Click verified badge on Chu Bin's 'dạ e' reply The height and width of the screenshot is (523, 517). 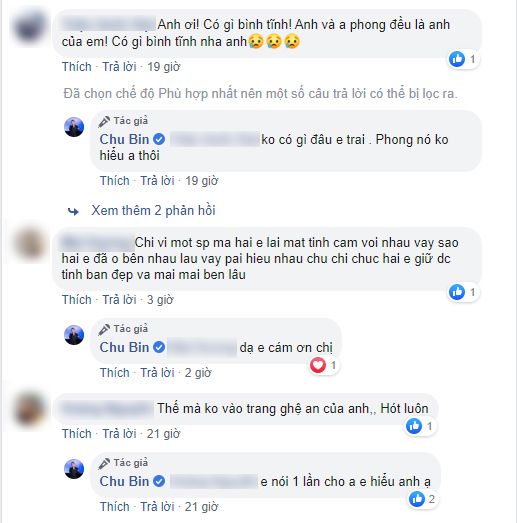[159, 347]
